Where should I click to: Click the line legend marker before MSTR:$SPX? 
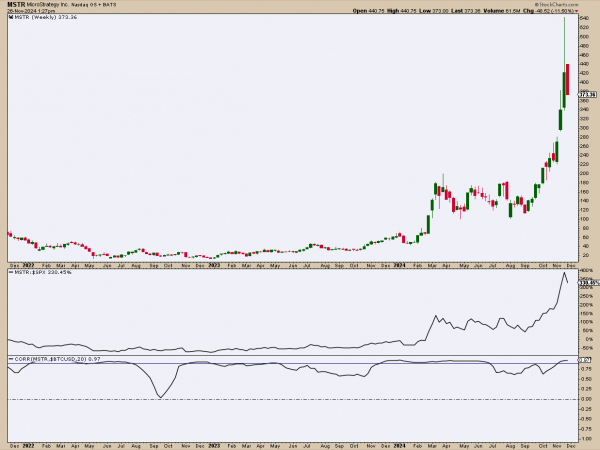pyautogui.click(x=11, y=272)
